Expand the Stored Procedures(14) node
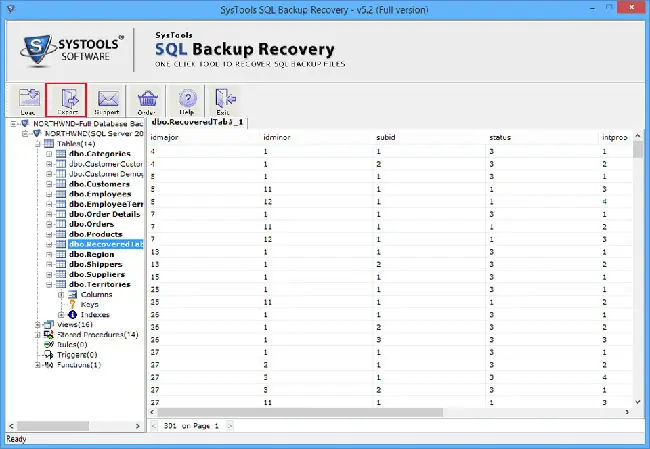The height and width of the screenshot is (449, 650). click(37, 334)
